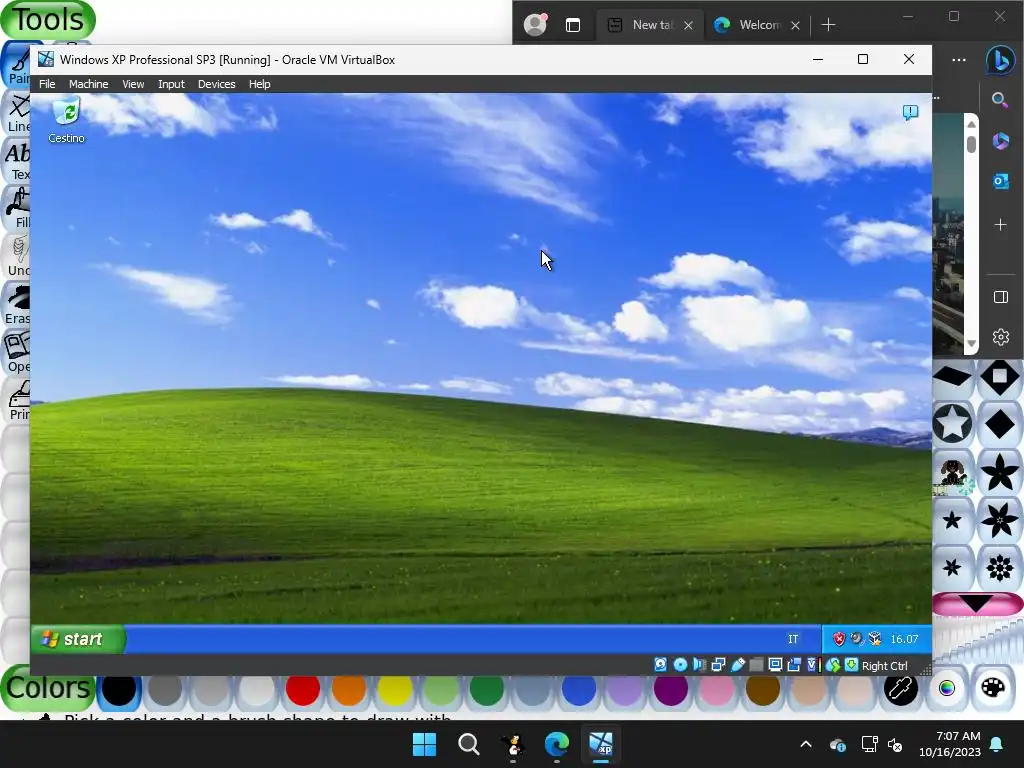Open the rainbow color spectrum selector
Screen dimensions: 1024x768
coord(947,688)
